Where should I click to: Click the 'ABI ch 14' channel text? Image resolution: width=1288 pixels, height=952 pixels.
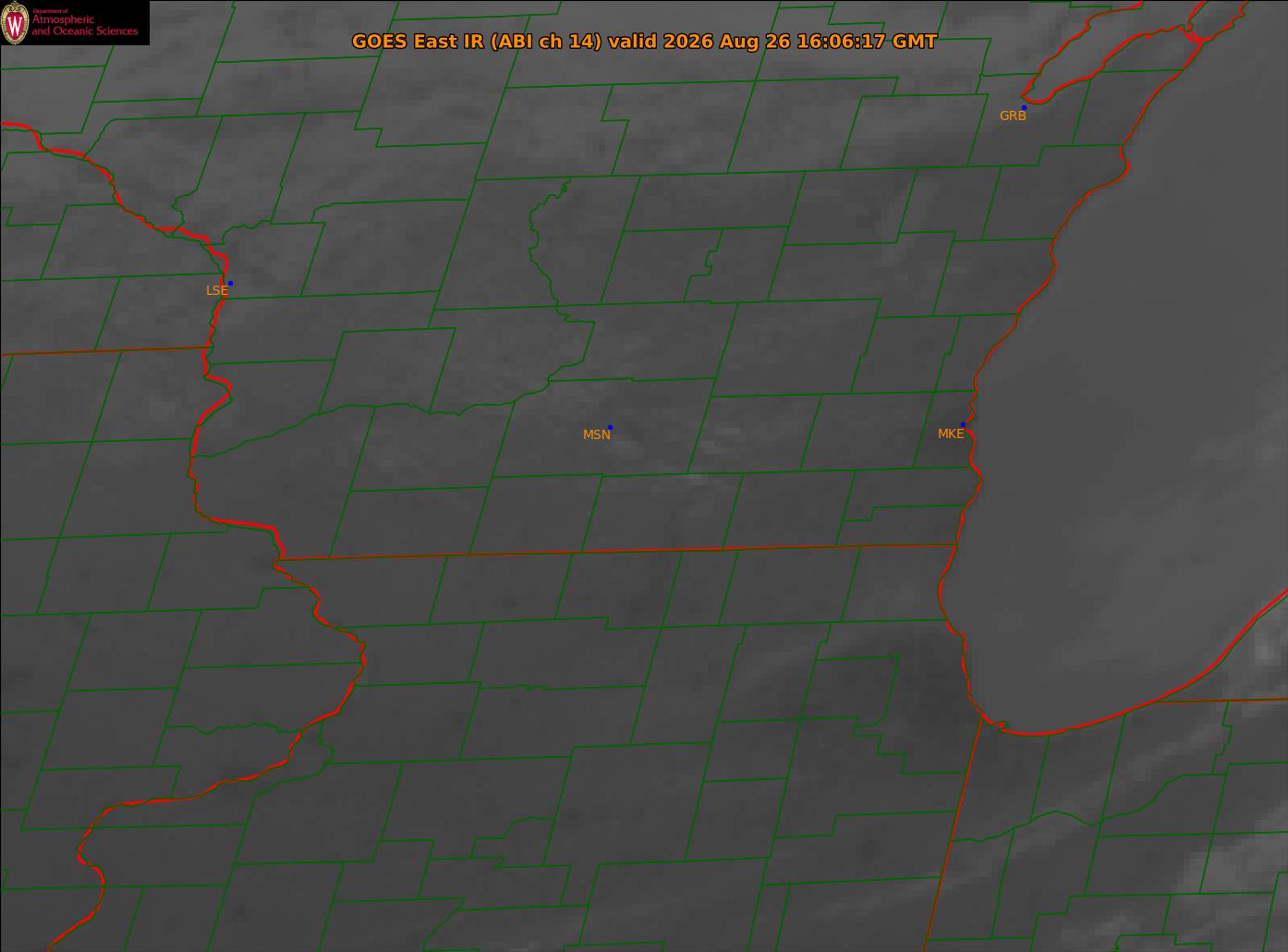coord(549,42)
